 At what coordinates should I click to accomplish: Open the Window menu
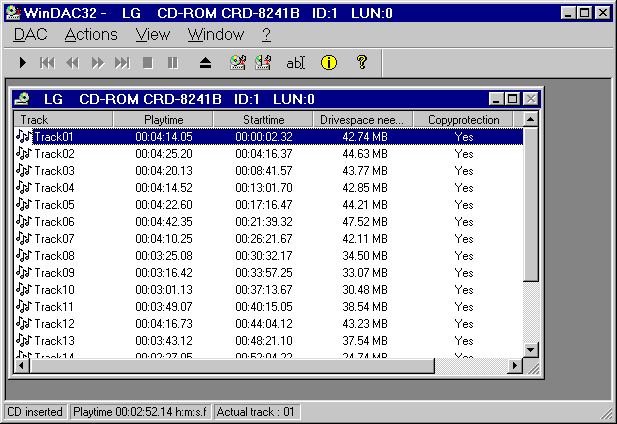pos(215,34)
